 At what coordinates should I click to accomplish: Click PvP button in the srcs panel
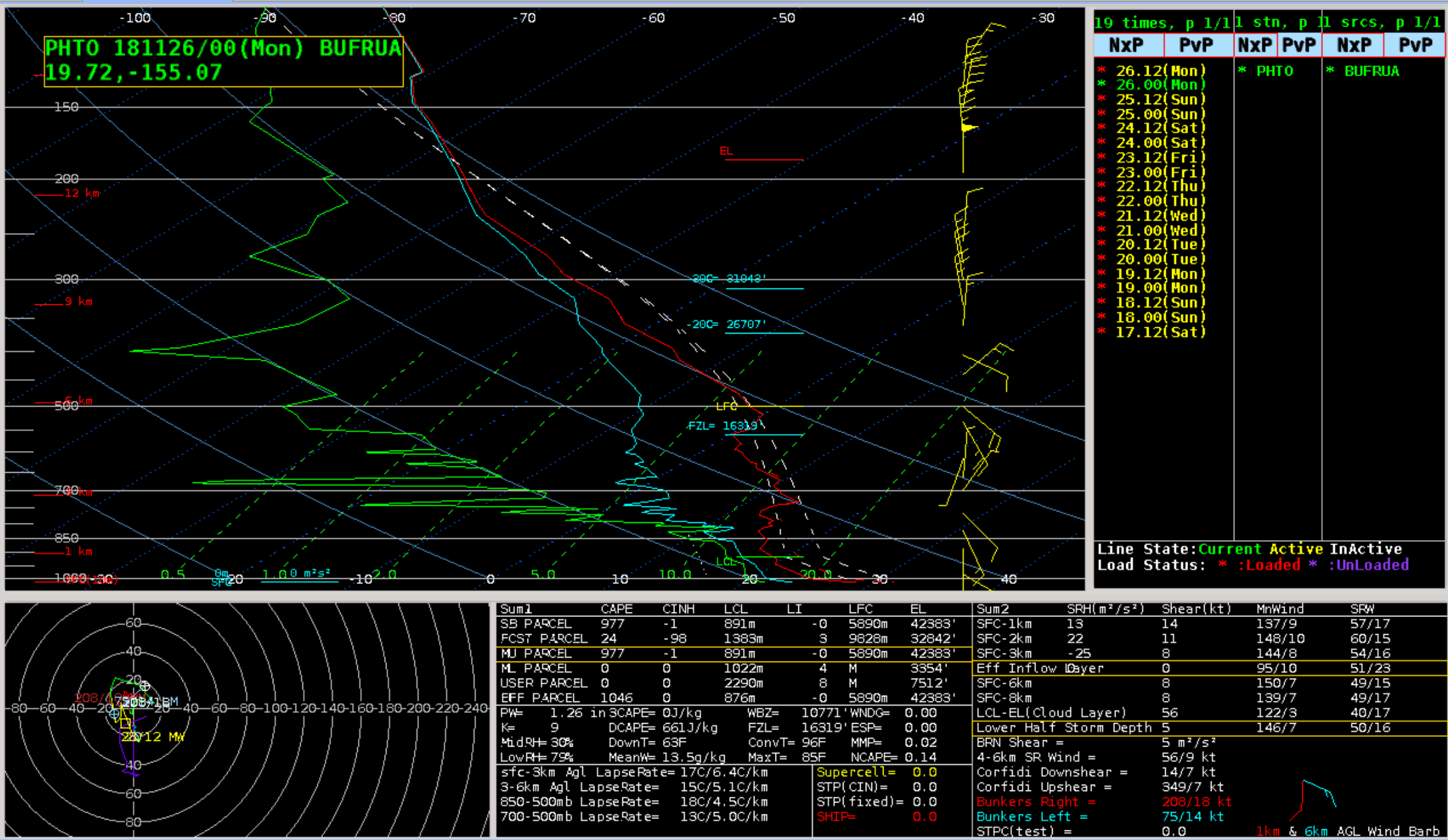point(1414,45)
